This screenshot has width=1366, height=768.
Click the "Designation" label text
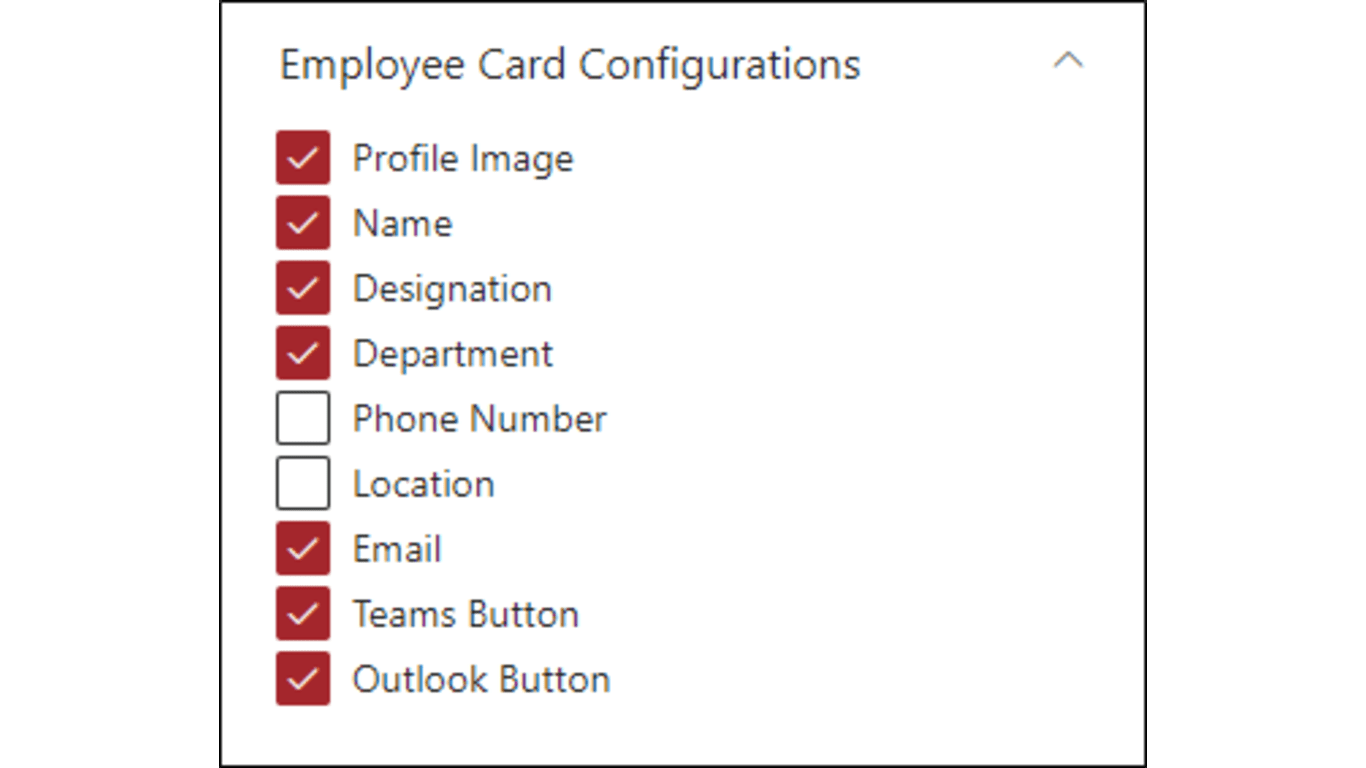(x=452, y=289)
